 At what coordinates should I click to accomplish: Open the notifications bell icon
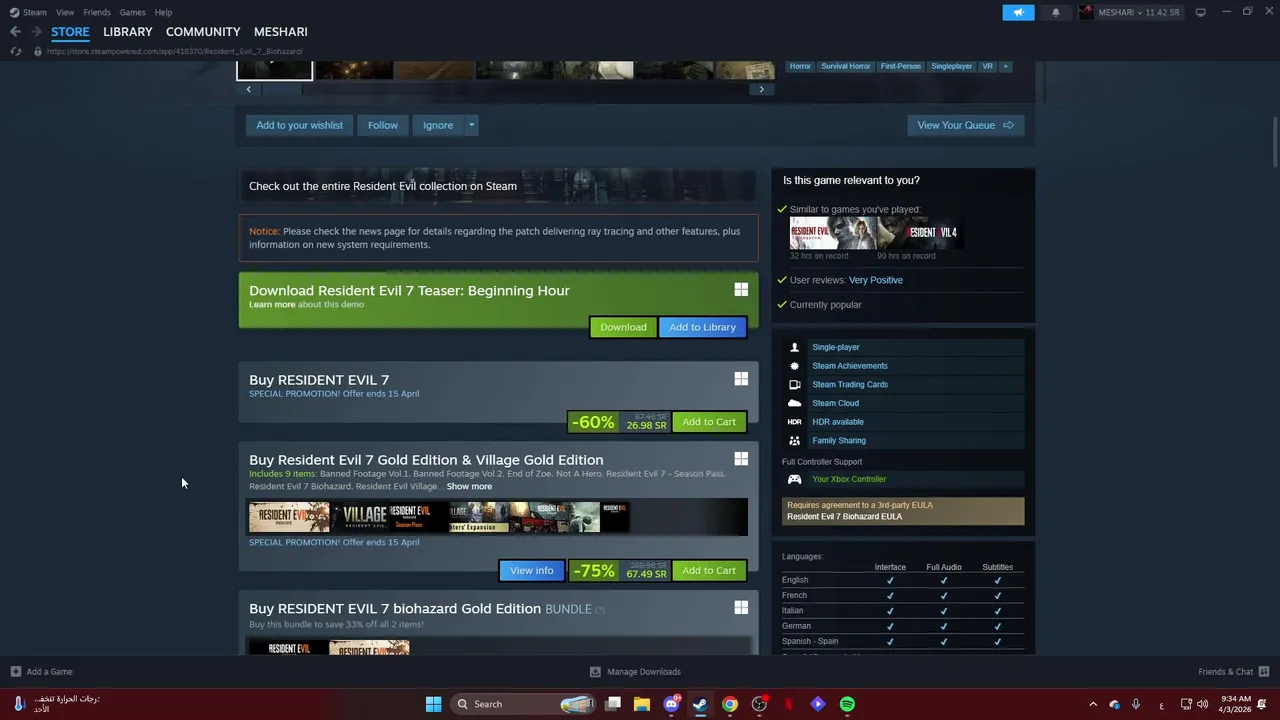click(1056, 12)
